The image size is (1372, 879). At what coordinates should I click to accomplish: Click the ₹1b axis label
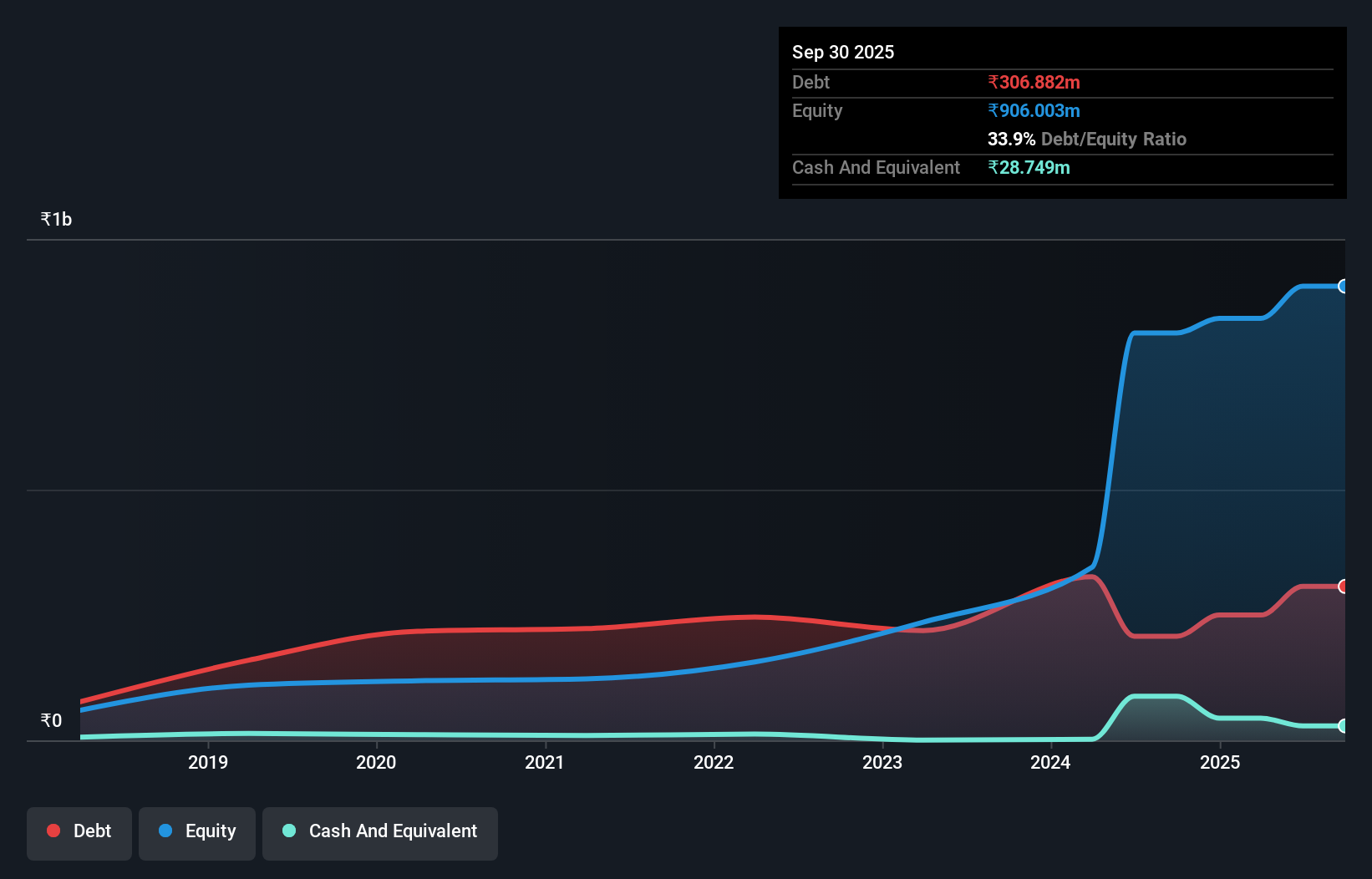coord(56,218)
